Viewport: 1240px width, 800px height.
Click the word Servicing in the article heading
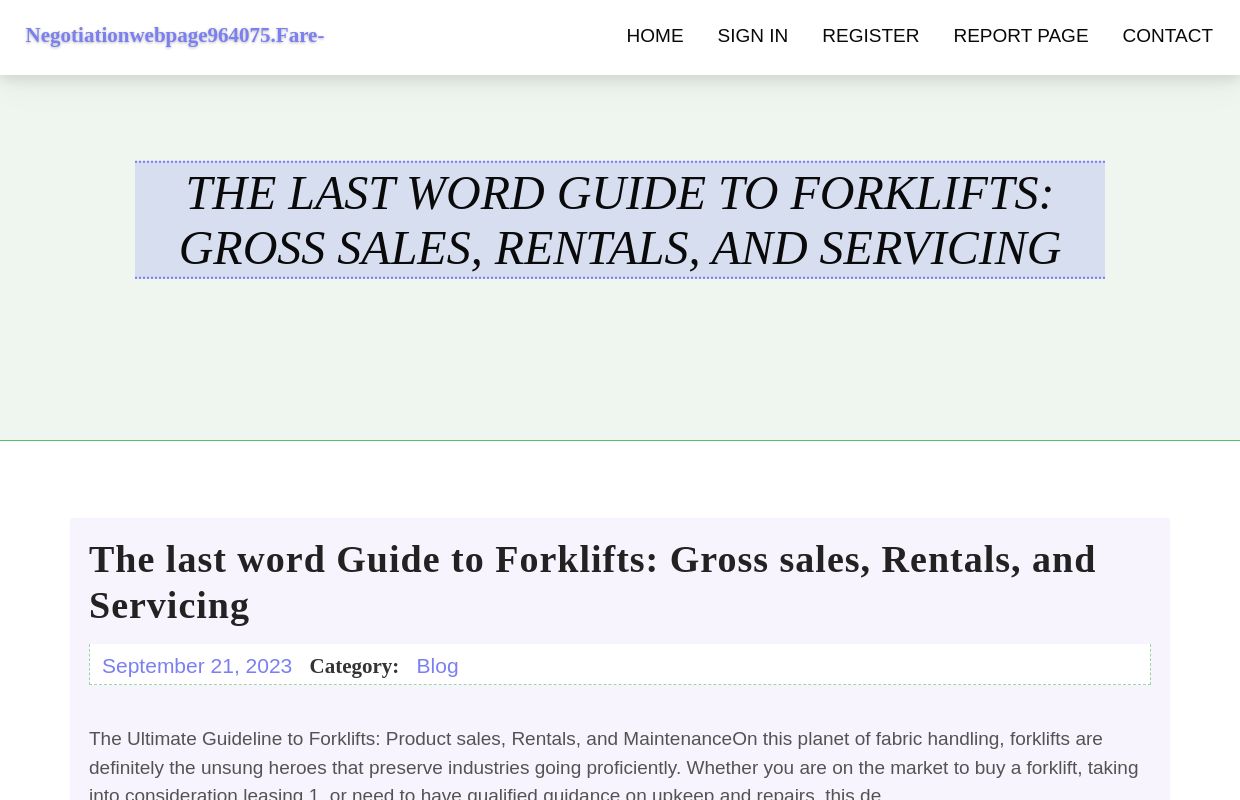point(169,605)
